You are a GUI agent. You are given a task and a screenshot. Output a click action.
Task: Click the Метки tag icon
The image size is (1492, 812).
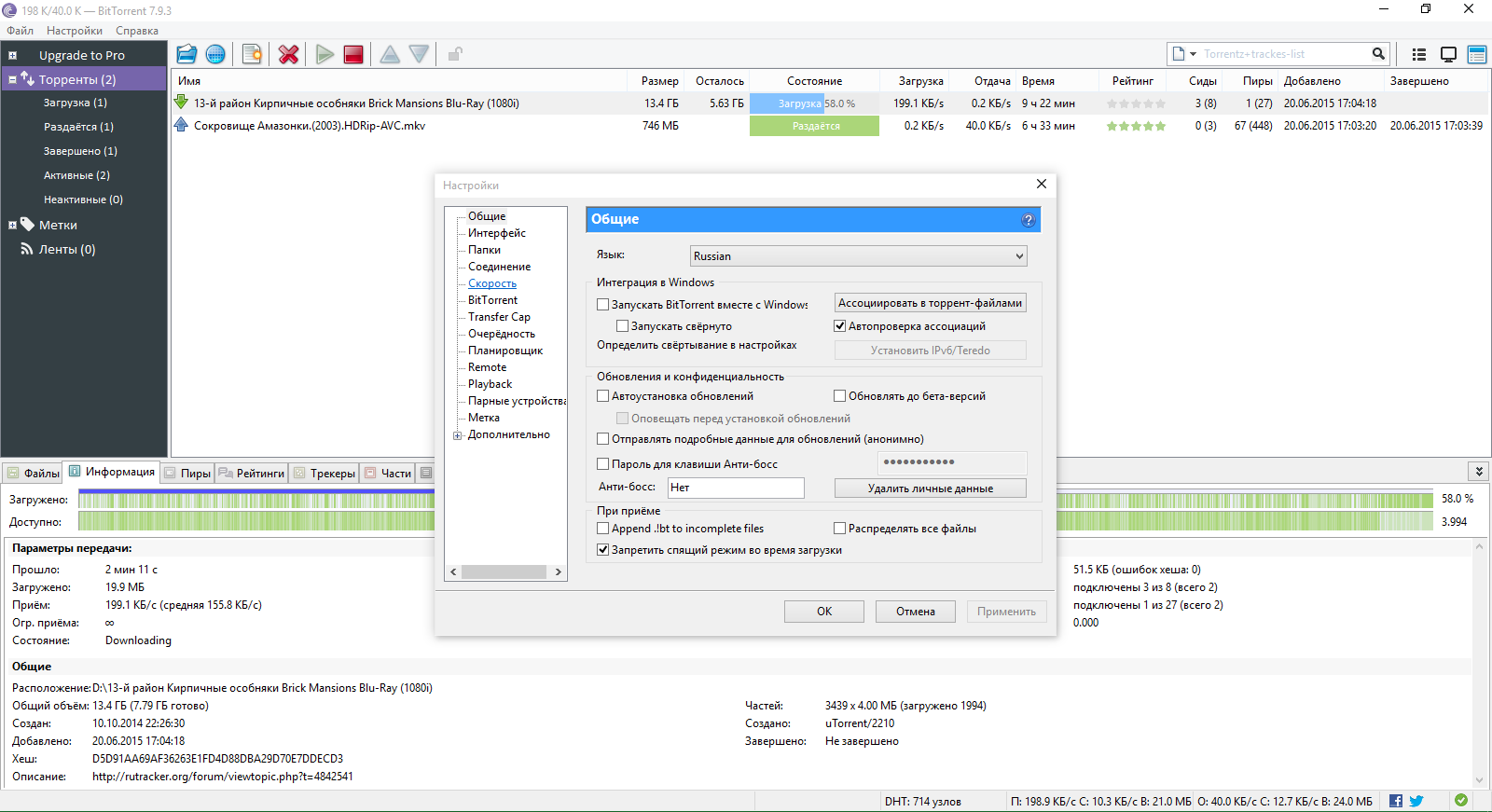point(27,224)
